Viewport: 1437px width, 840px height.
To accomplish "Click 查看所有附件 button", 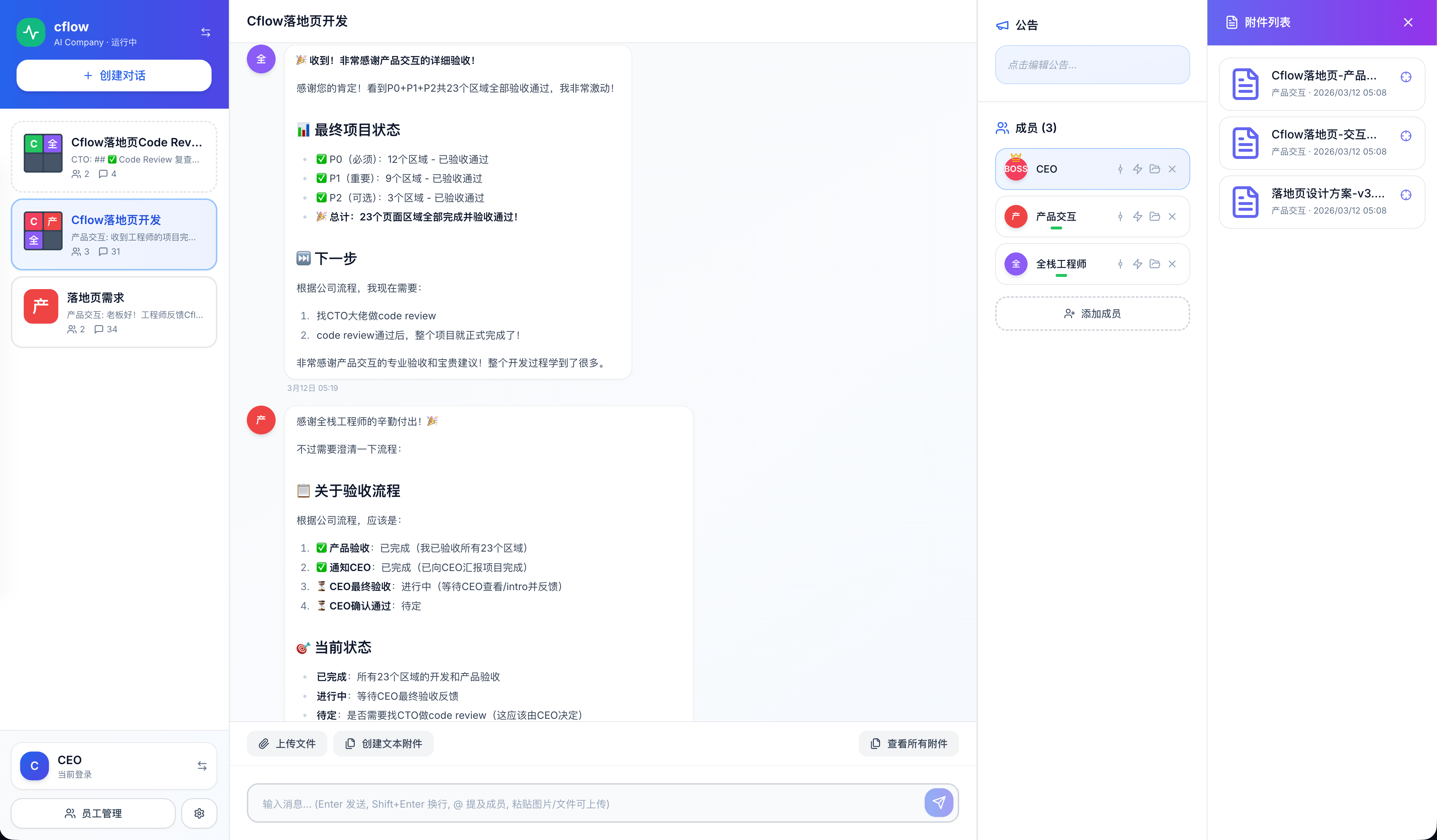I will tap(908, 744).
